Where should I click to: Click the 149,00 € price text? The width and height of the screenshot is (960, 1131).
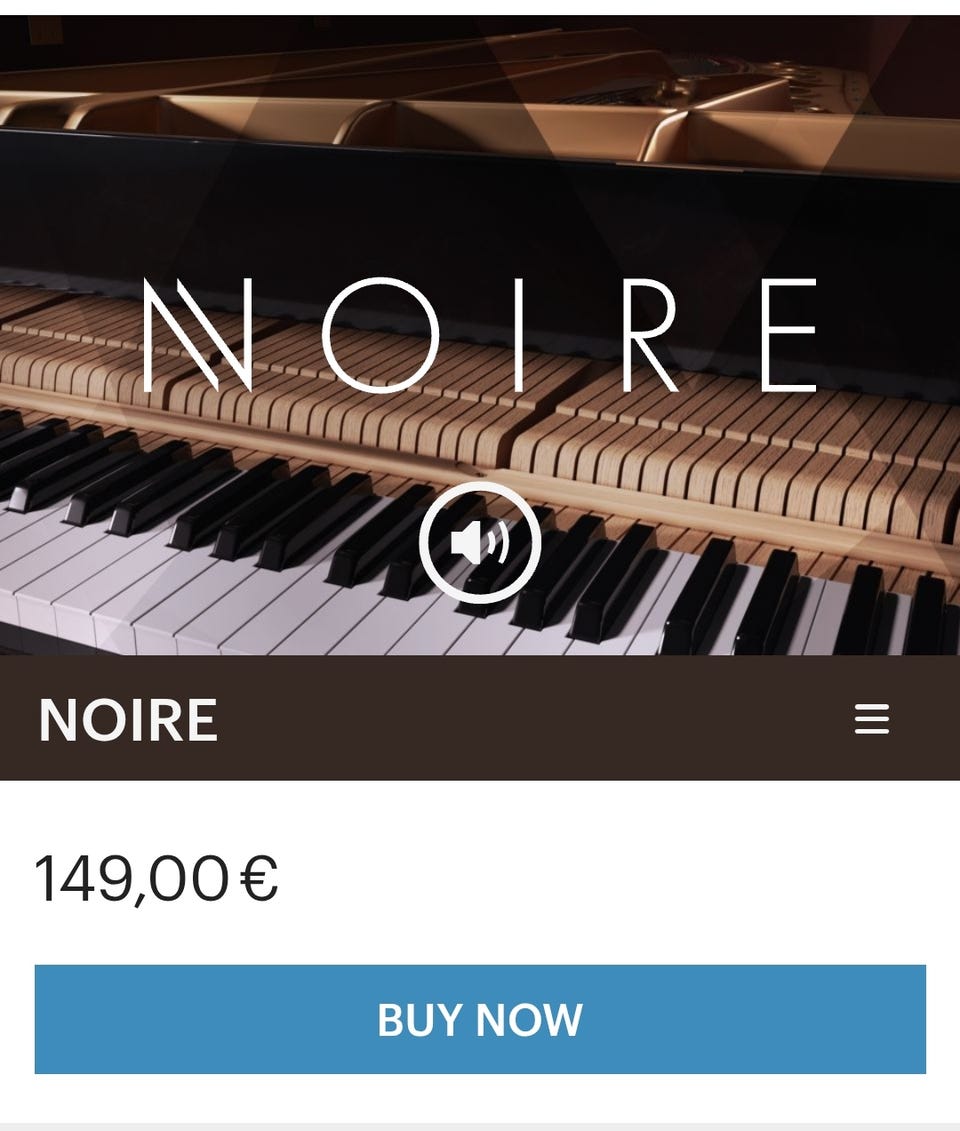[156, 879]
